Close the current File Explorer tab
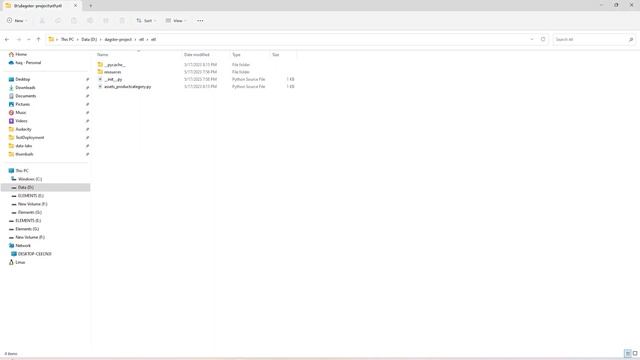The width and height of the screenshot is (640, 360). (76, 6)
